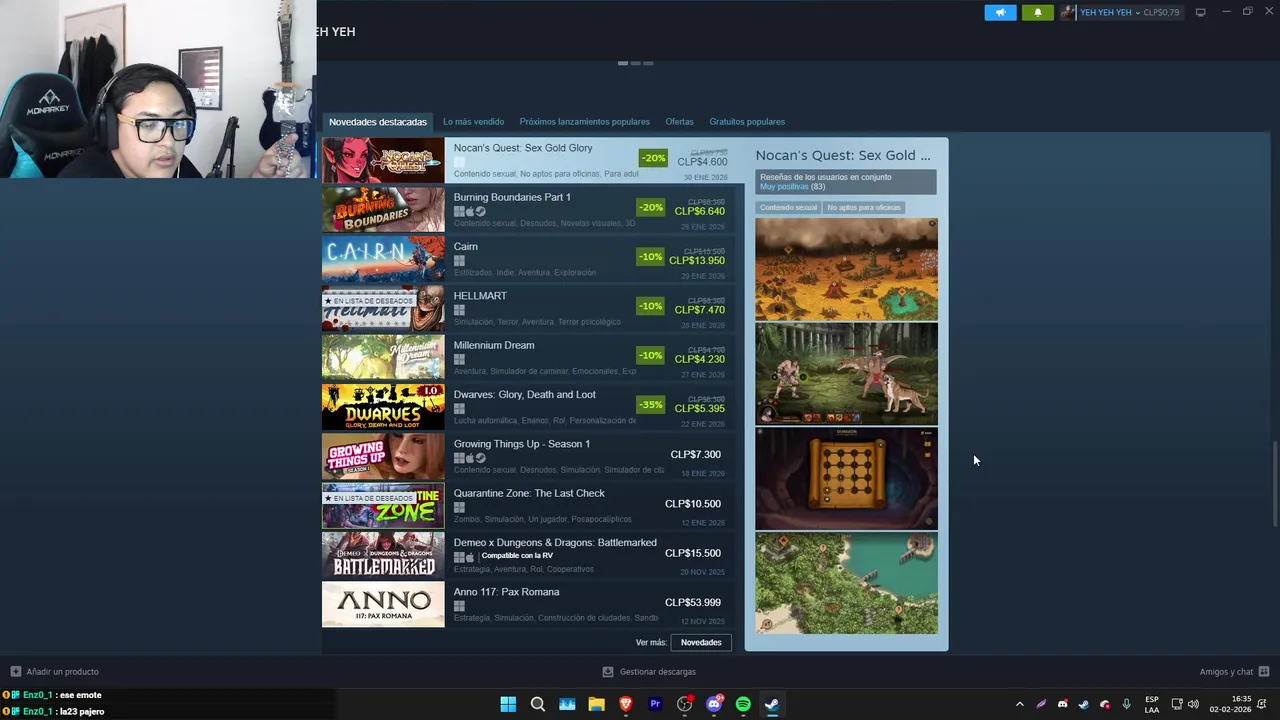Click the Millennium Dream capsule image

tap(383, 357)
